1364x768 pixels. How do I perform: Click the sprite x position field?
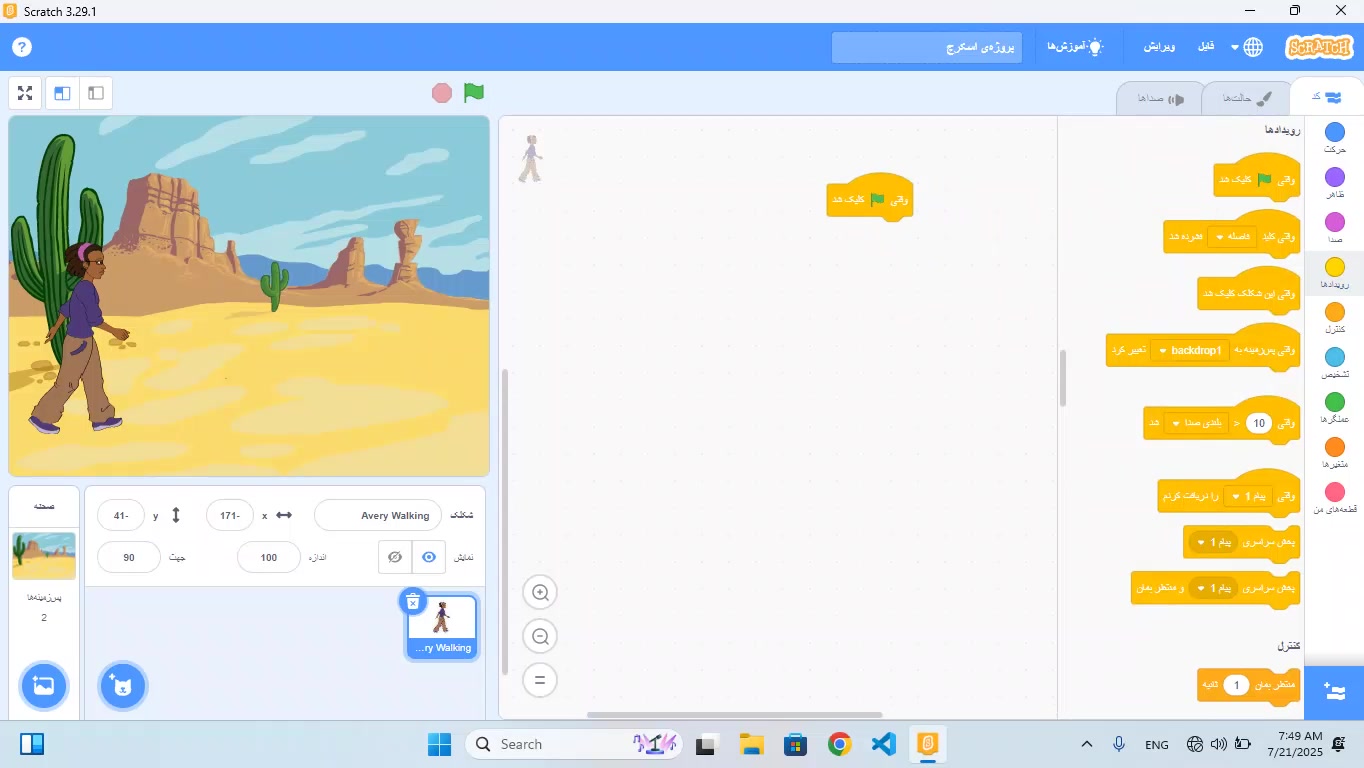230,516
